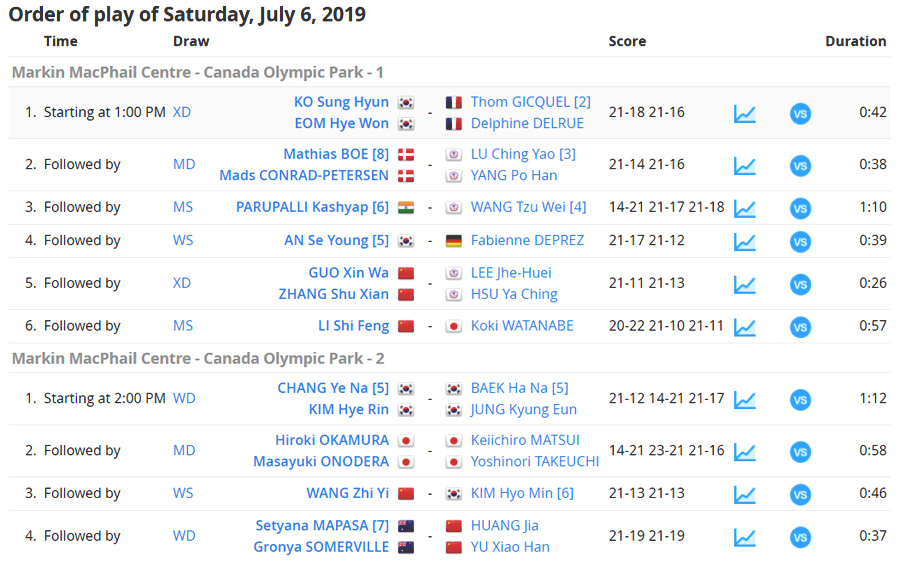The height and width of the screenshot is (562, 900).
Task: Open Thom GICQUEL's player page
Action: [530, 102]
